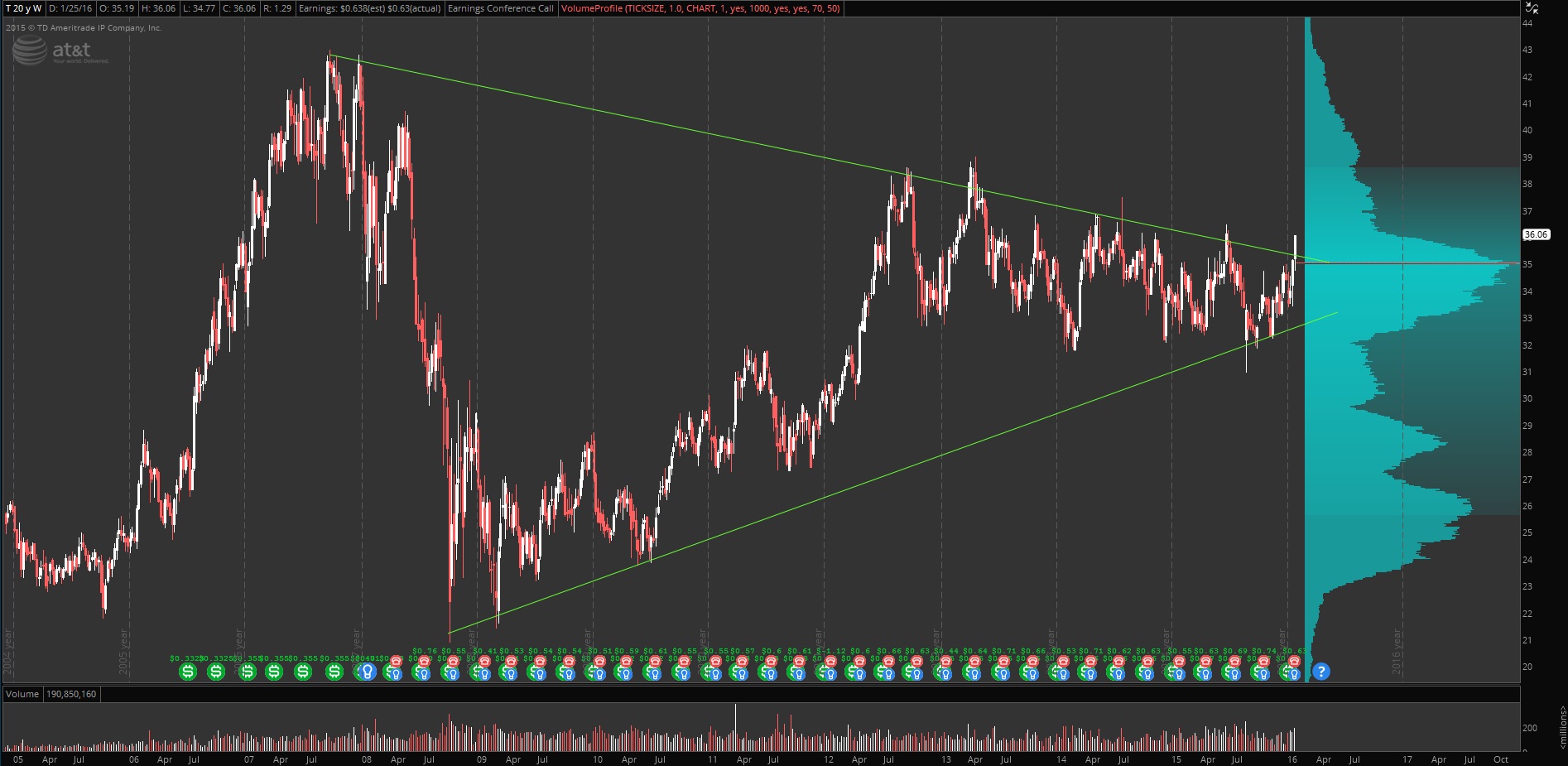
Task: Click the blue lightbulb icon below $0.74 earnings
Action: tap(1263, 674)
